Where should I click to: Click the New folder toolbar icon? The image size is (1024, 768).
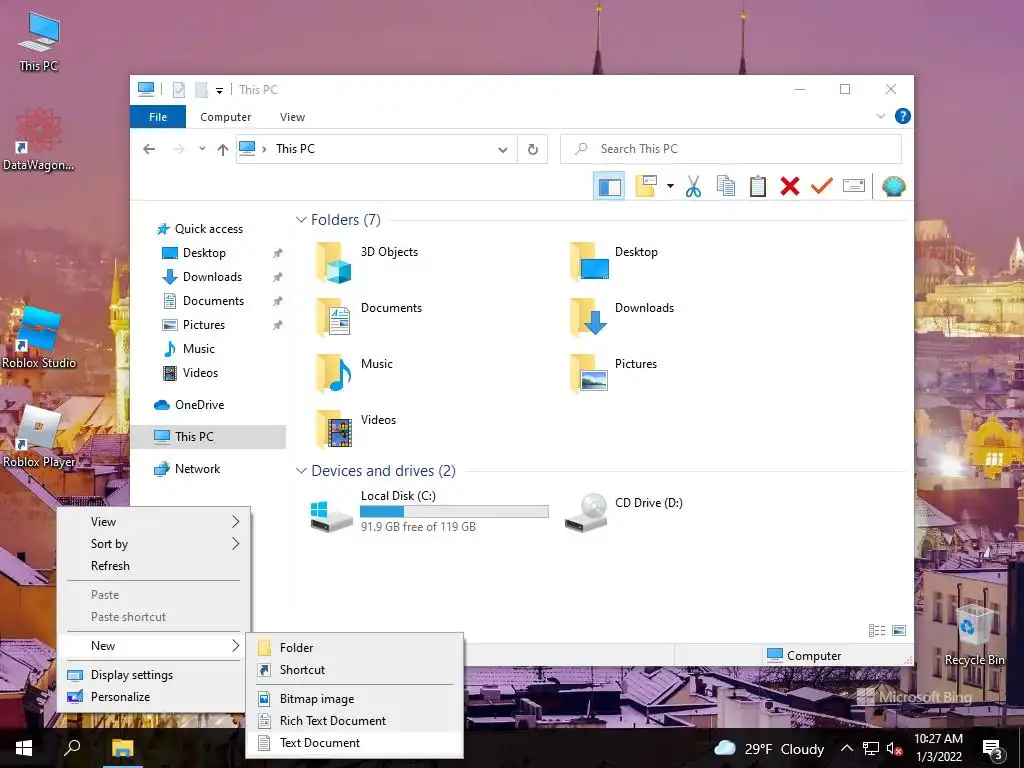pos(646,187)
